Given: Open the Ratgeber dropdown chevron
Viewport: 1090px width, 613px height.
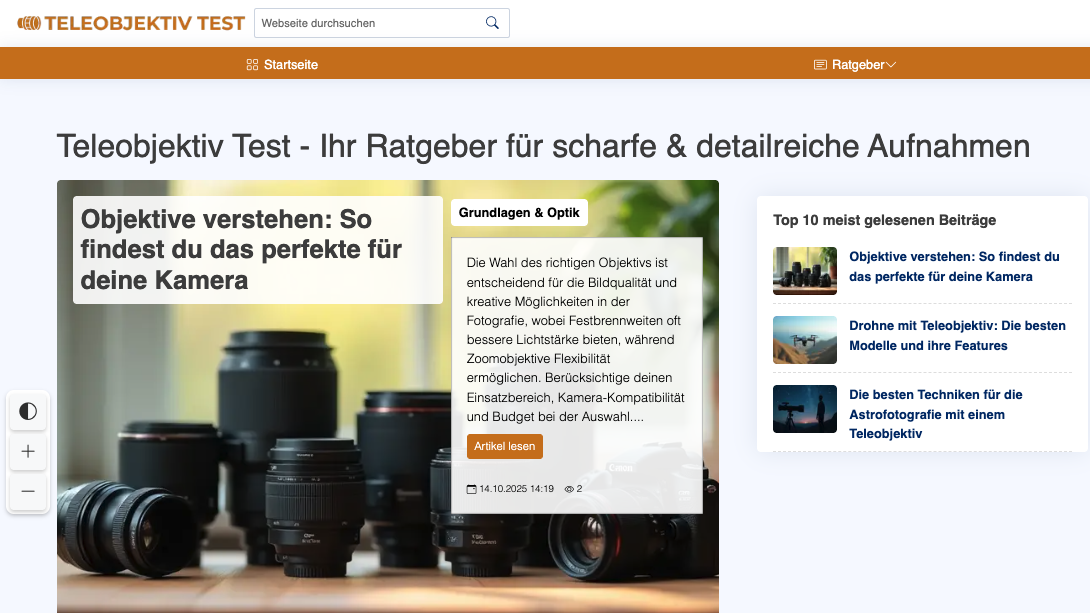Looking at the screenshot, I should pos(890,63).
